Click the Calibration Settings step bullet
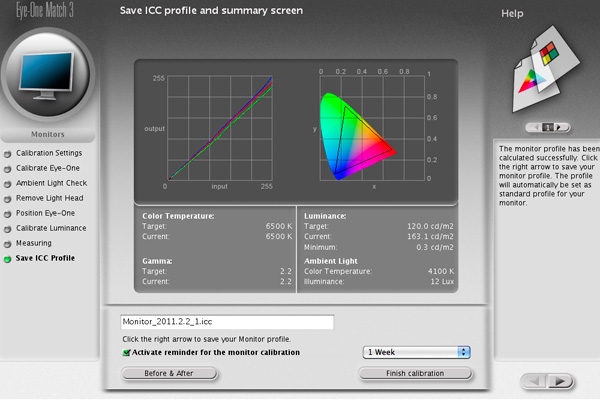Image resolution: width=600 pixels, height=400 pixels. tap(8, 153)
